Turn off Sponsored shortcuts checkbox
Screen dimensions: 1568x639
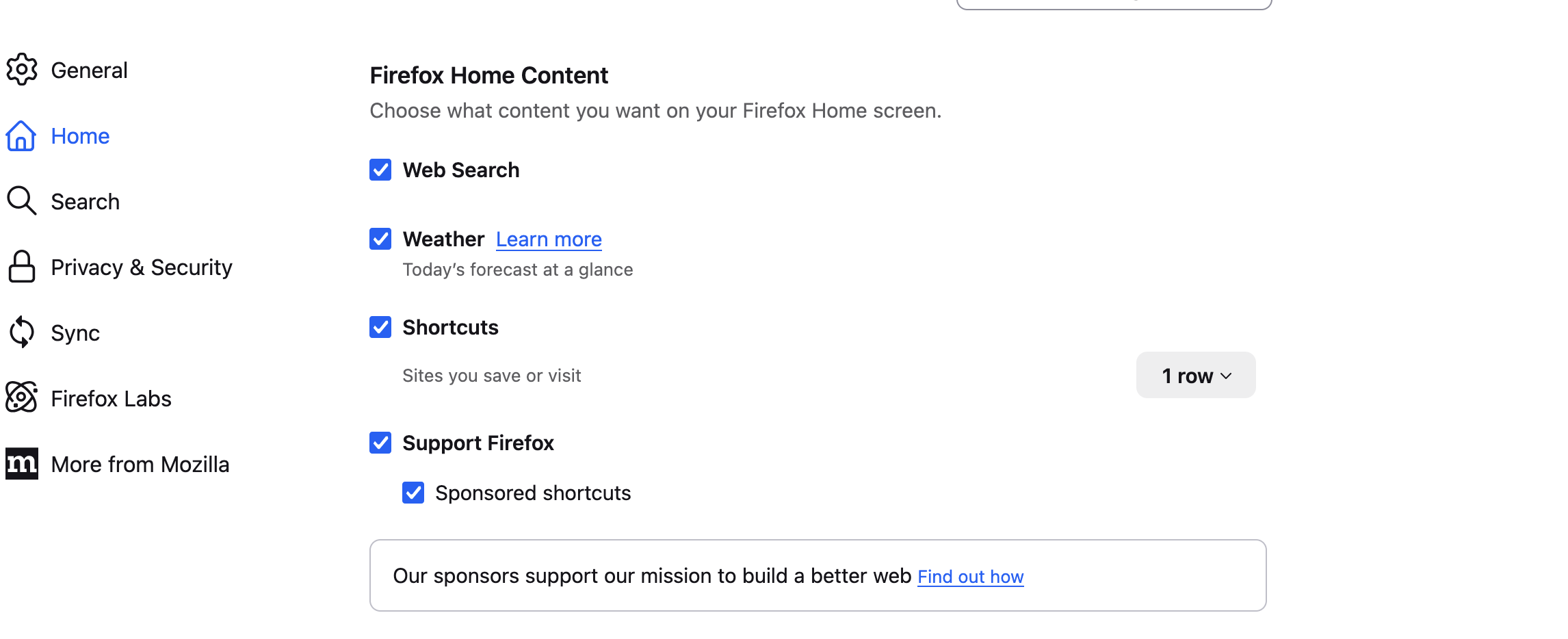(413, 493)
